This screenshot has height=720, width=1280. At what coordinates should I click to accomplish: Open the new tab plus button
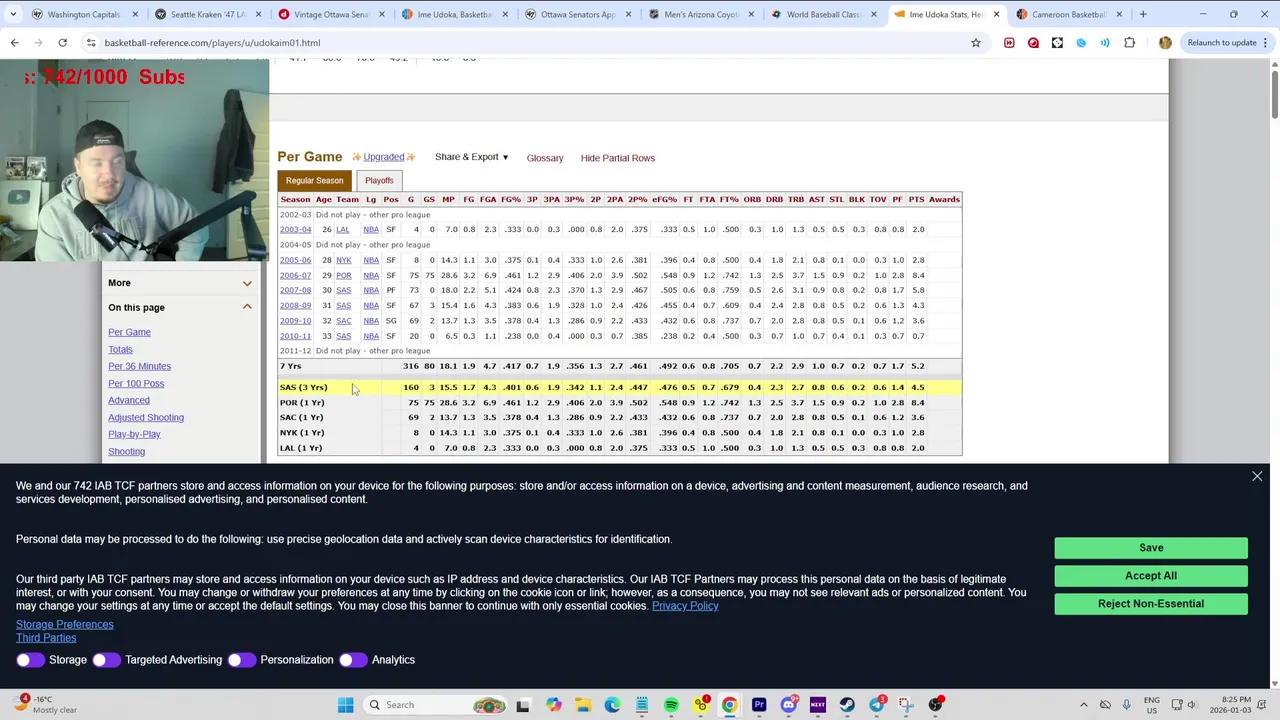(x=1143, y=14)
